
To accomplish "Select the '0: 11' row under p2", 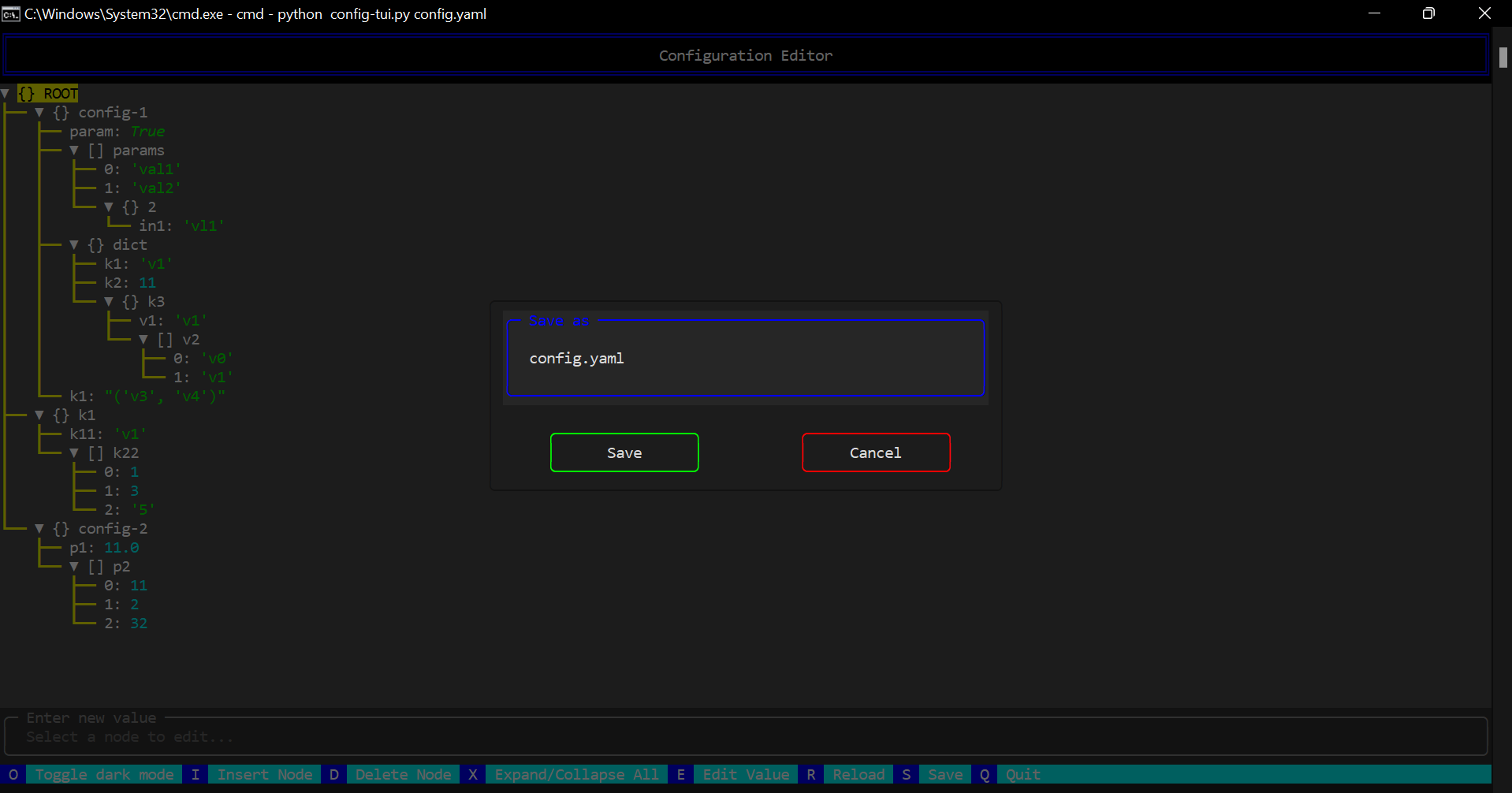I will click(x=126, y=586).
